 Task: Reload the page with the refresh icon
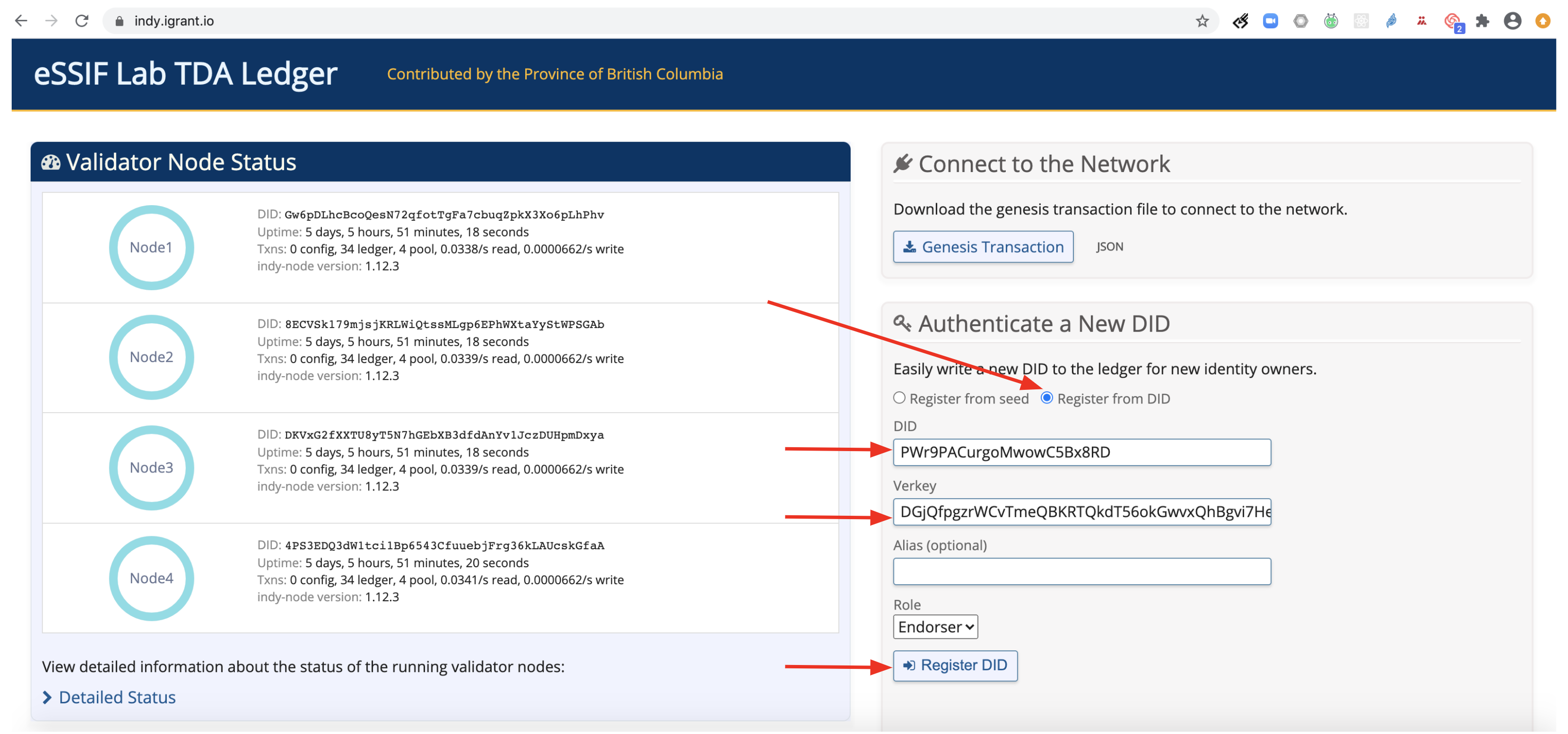click(x=82, y=21)
